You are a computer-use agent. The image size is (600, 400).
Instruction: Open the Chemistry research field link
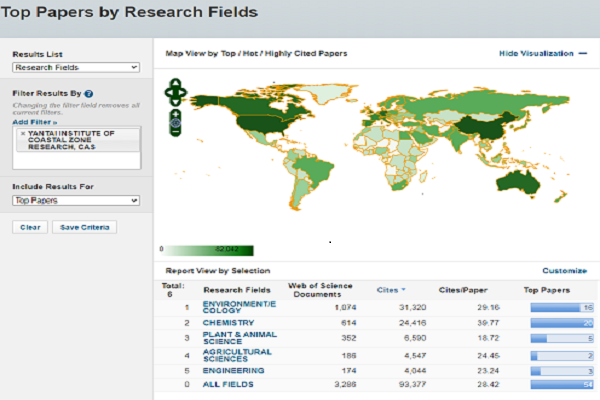point(226,324)
